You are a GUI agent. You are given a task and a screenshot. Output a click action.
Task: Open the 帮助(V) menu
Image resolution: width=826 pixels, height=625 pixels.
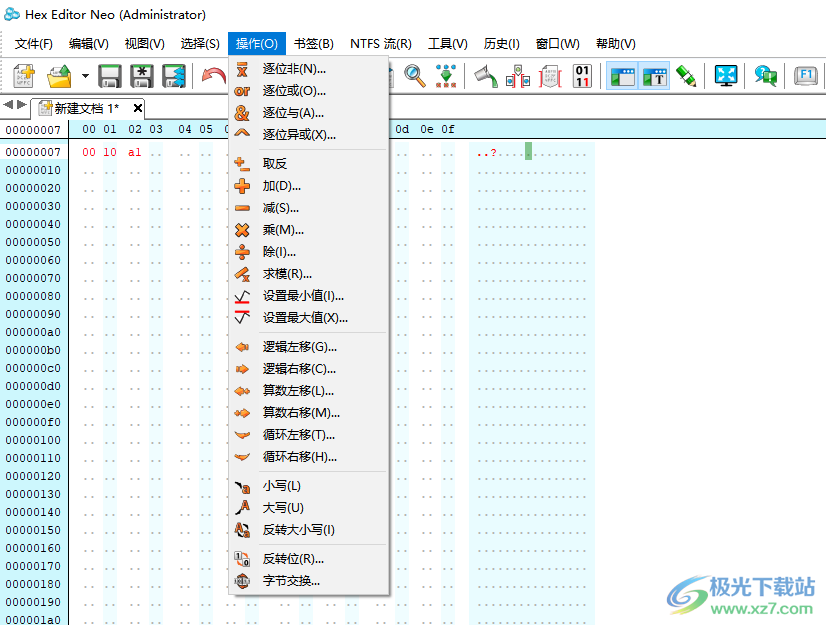[615, 44]
